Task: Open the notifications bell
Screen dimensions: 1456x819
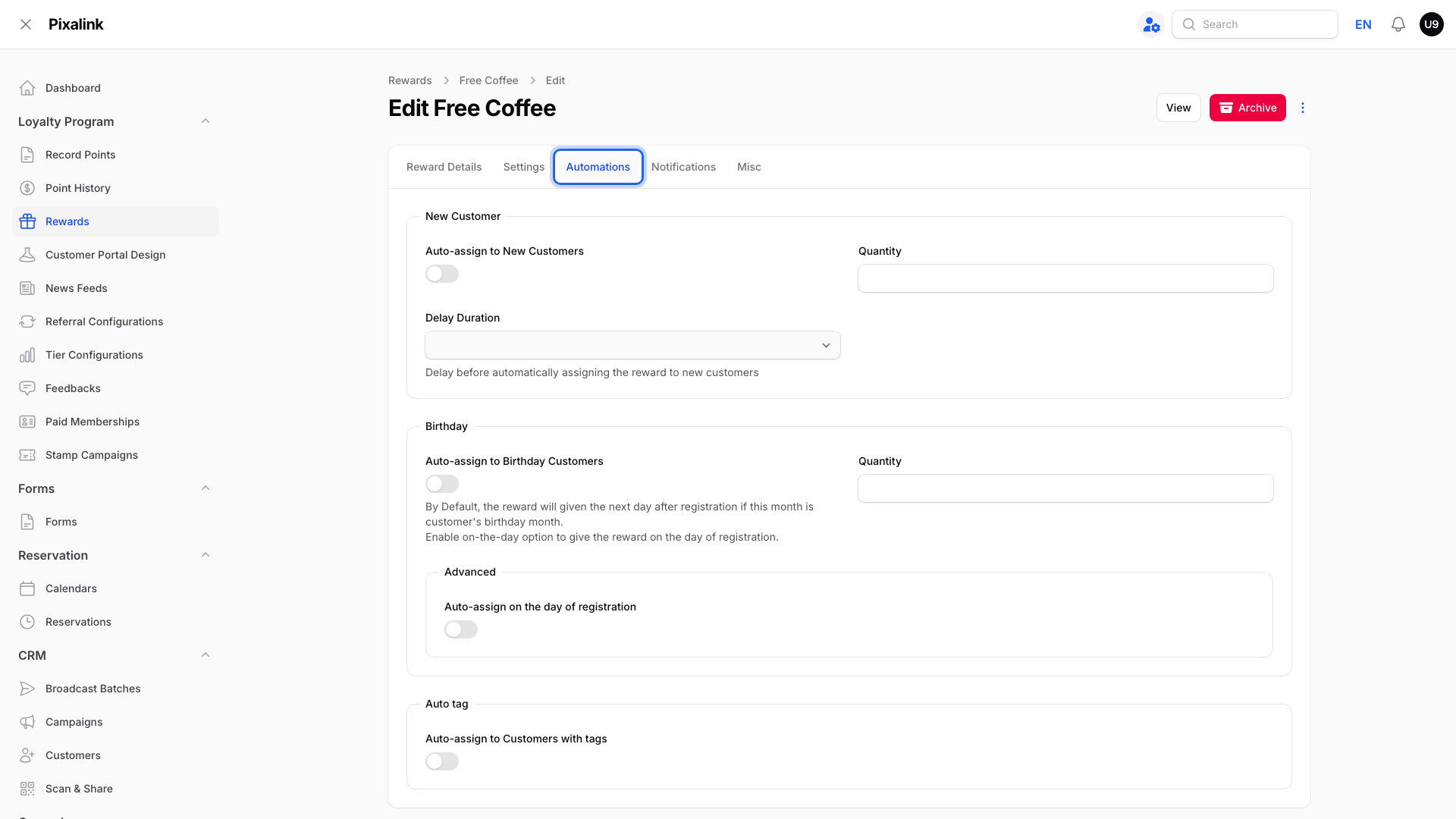Action: coord(1398,24)
